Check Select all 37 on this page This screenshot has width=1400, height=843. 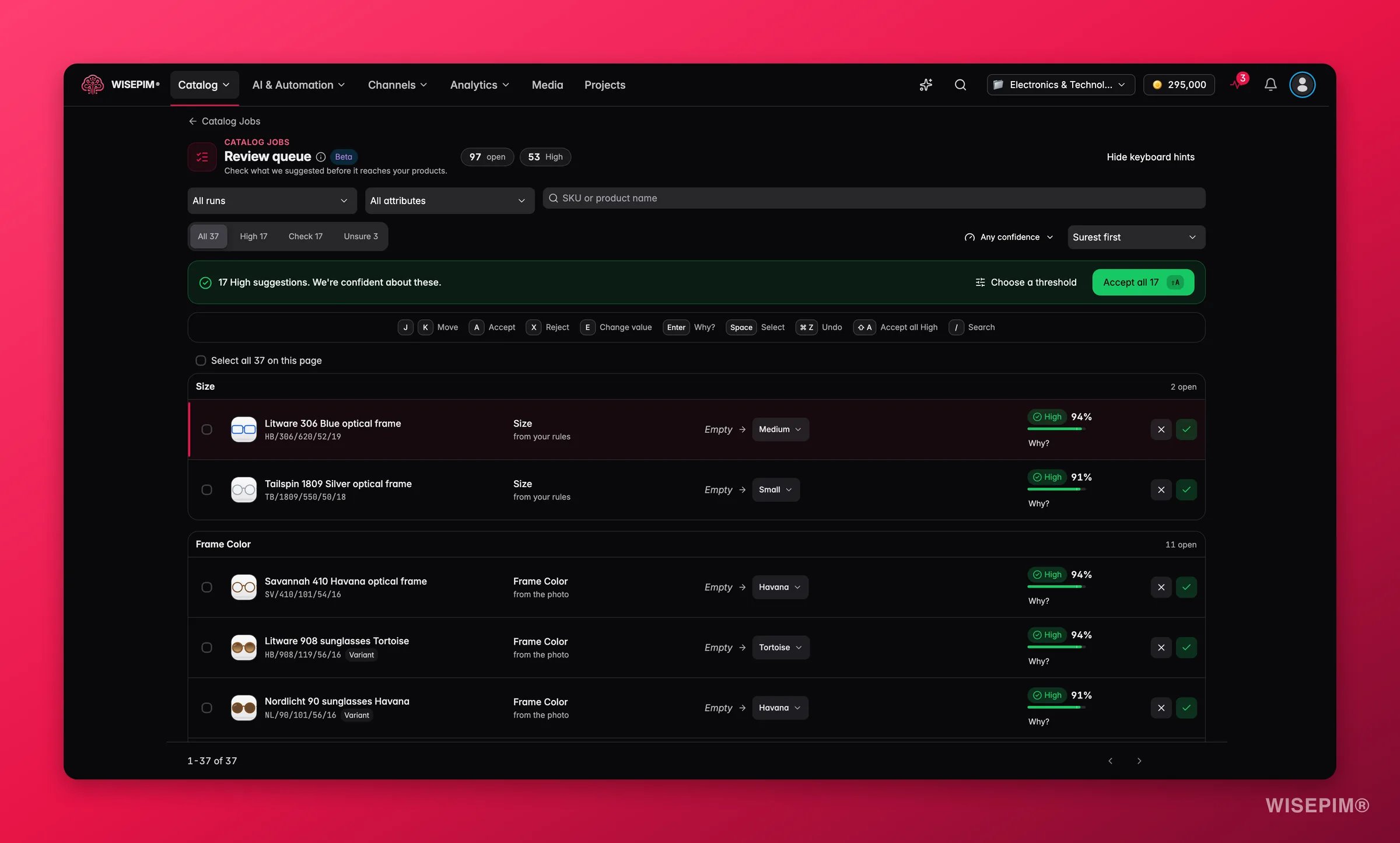pyautogui.click(x=201, y=361)
